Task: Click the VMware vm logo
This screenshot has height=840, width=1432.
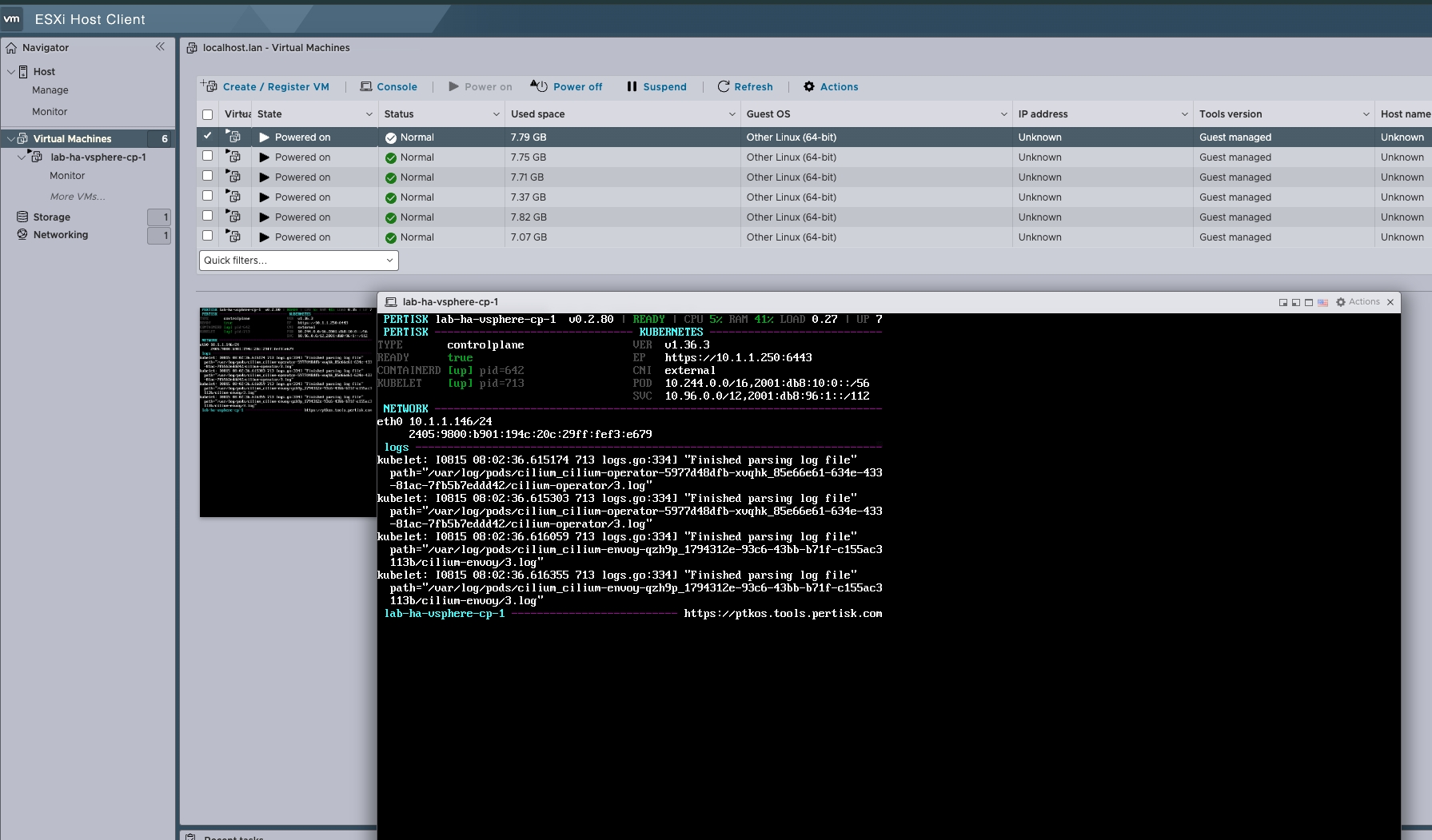Action: pos(12,19)
